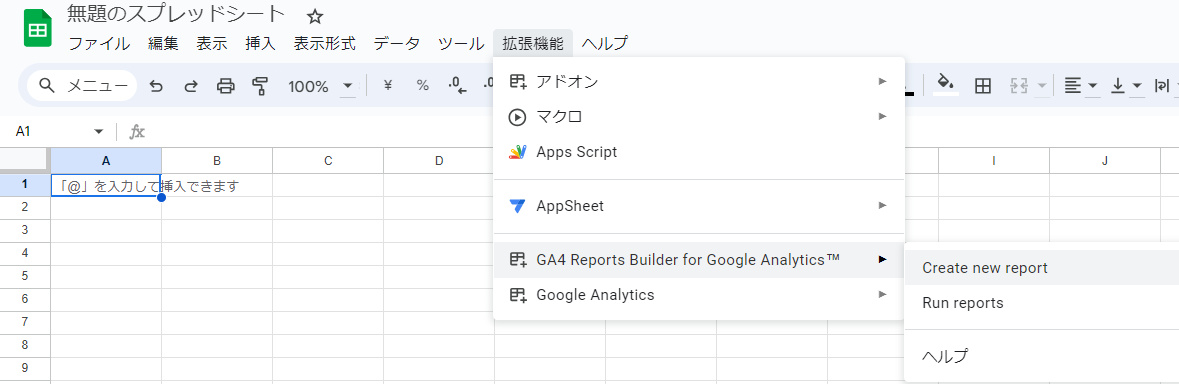Select the paint format roller tool

(260, 86)
